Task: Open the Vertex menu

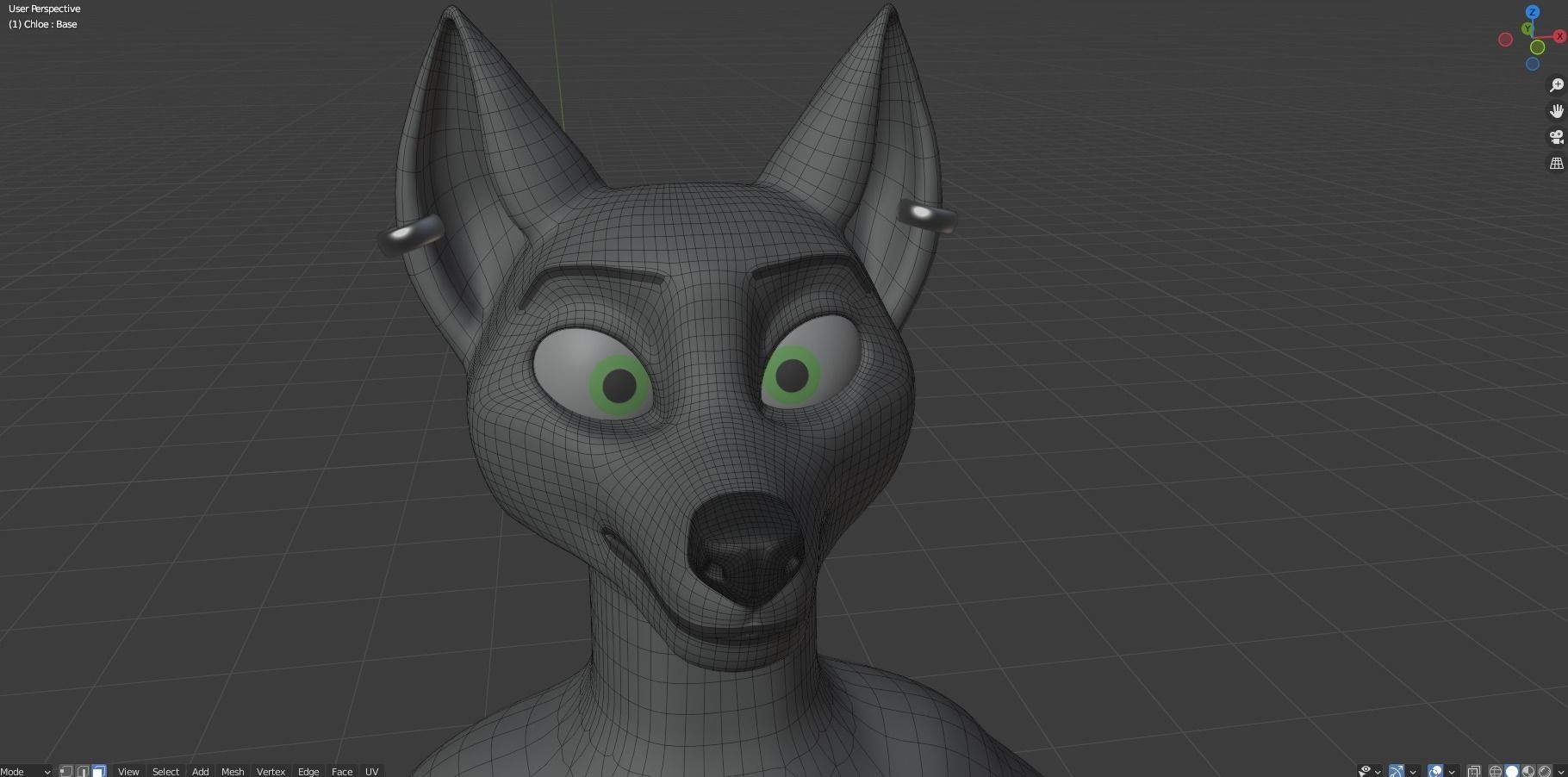Action: [271, 771]
